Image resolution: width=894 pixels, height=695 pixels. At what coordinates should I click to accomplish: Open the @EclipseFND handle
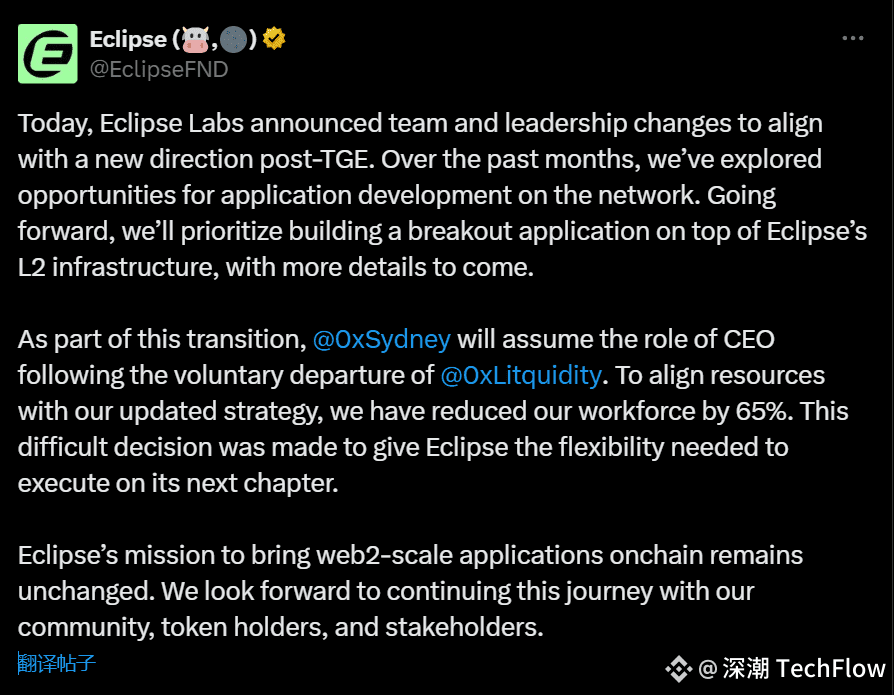pyautogui.click(x=159, y=70)
